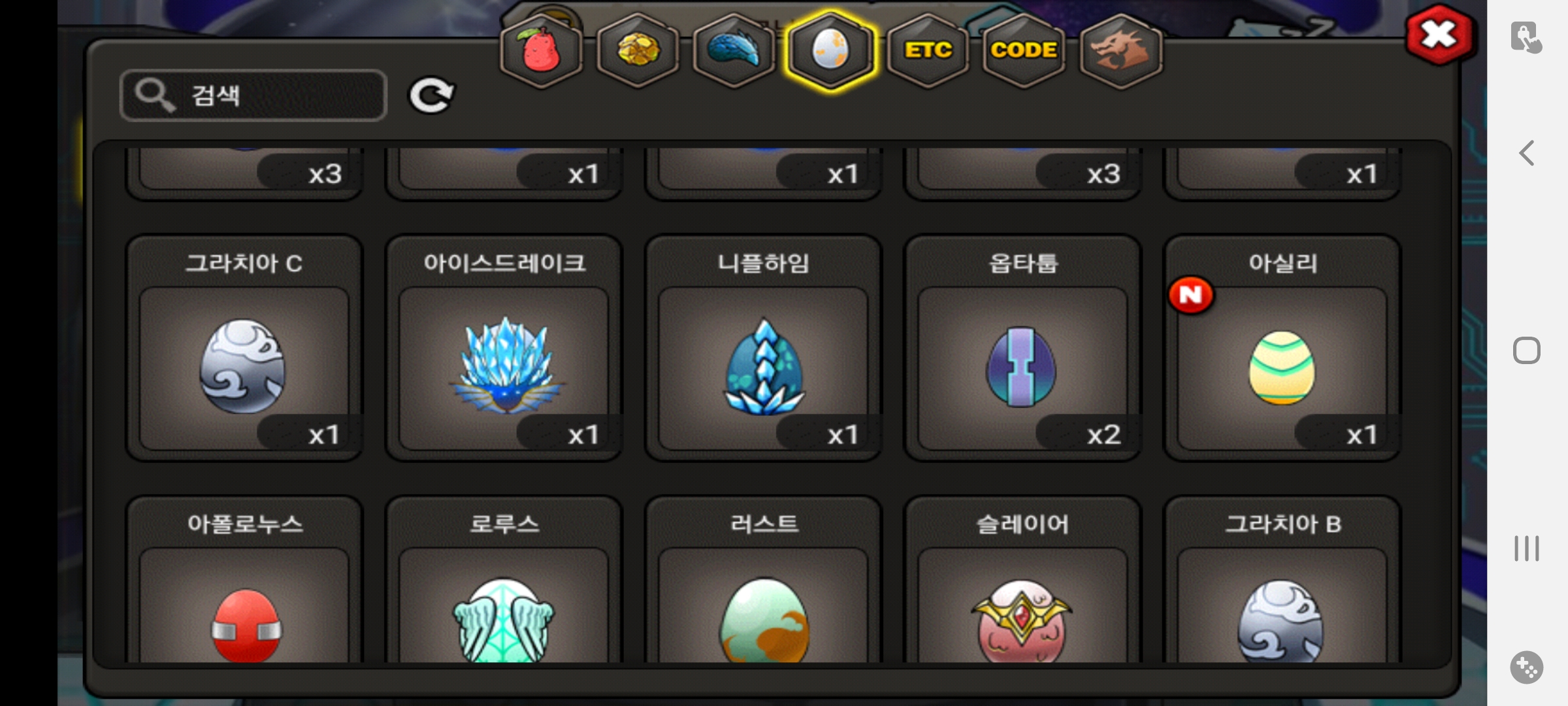Screen dimensions: 1568x706
Task: Select the new 아실리 striped egg
Action: point(1282,348)
